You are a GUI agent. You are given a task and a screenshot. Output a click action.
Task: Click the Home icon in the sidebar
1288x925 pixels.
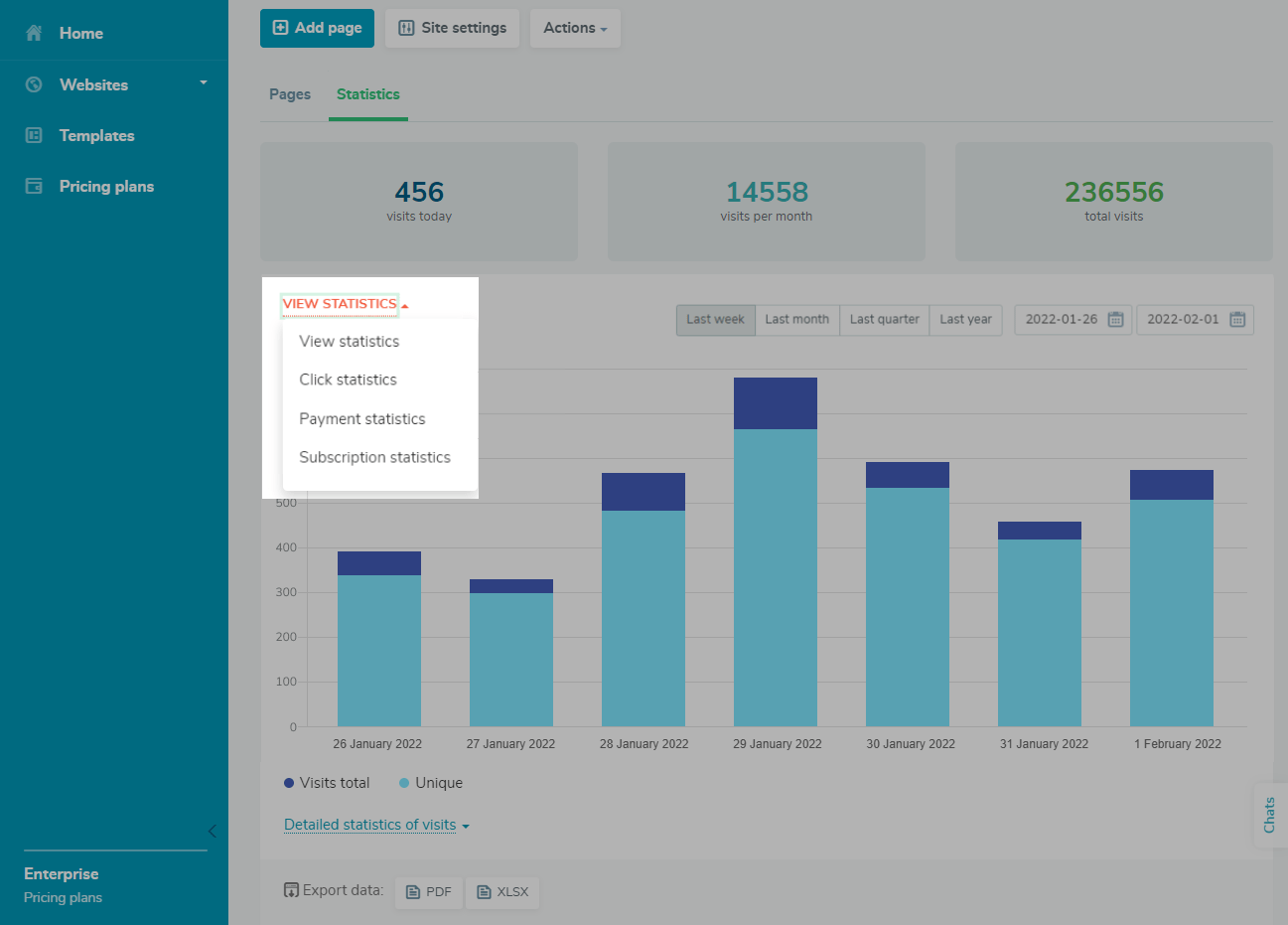34,33
